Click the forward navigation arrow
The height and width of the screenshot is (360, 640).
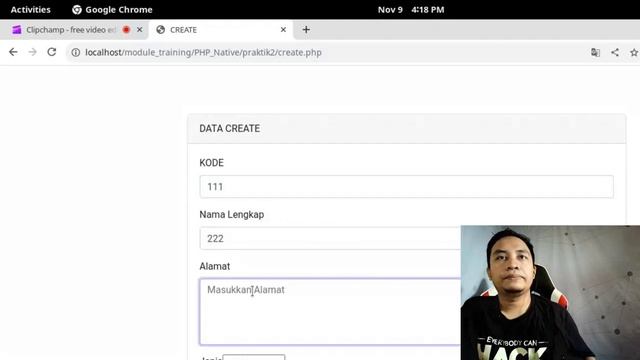(33, 52)
